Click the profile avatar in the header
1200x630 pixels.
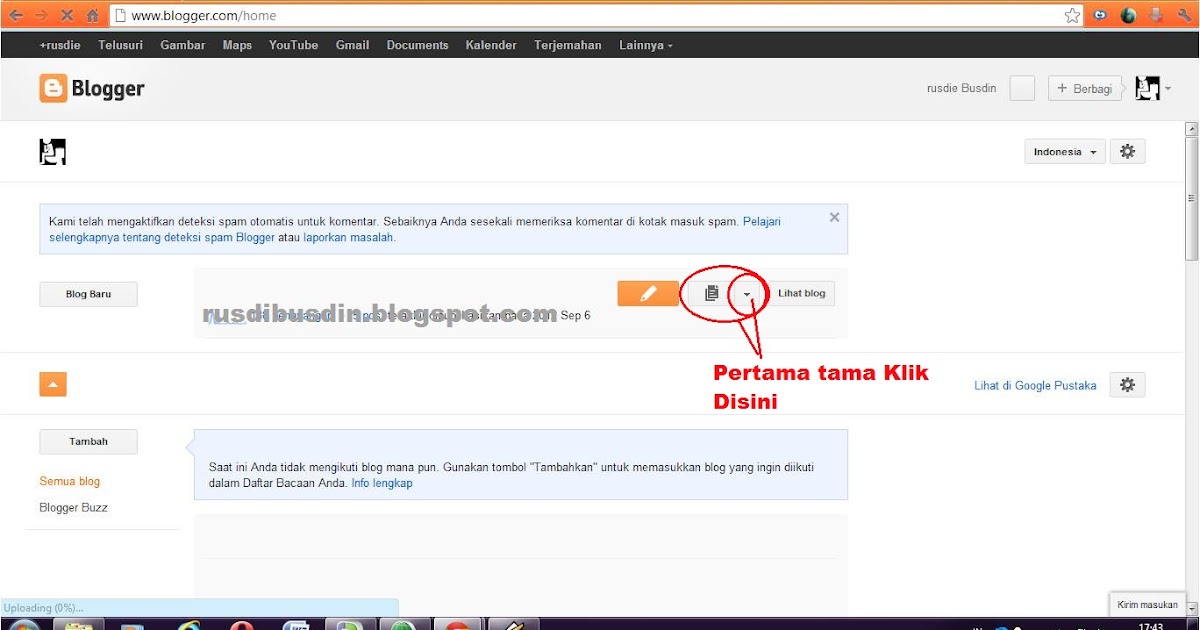click(x=1147, y=88)
